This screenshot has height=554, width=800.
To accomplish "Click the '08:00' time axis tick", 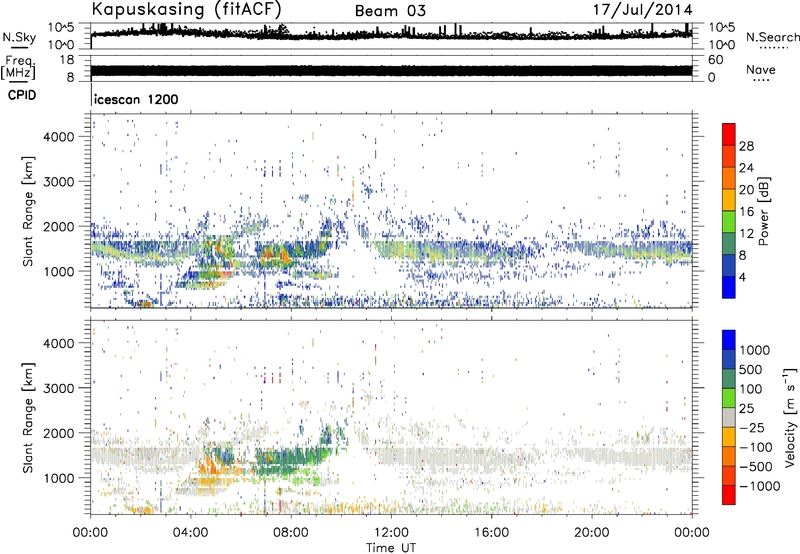I will point(291,533).
